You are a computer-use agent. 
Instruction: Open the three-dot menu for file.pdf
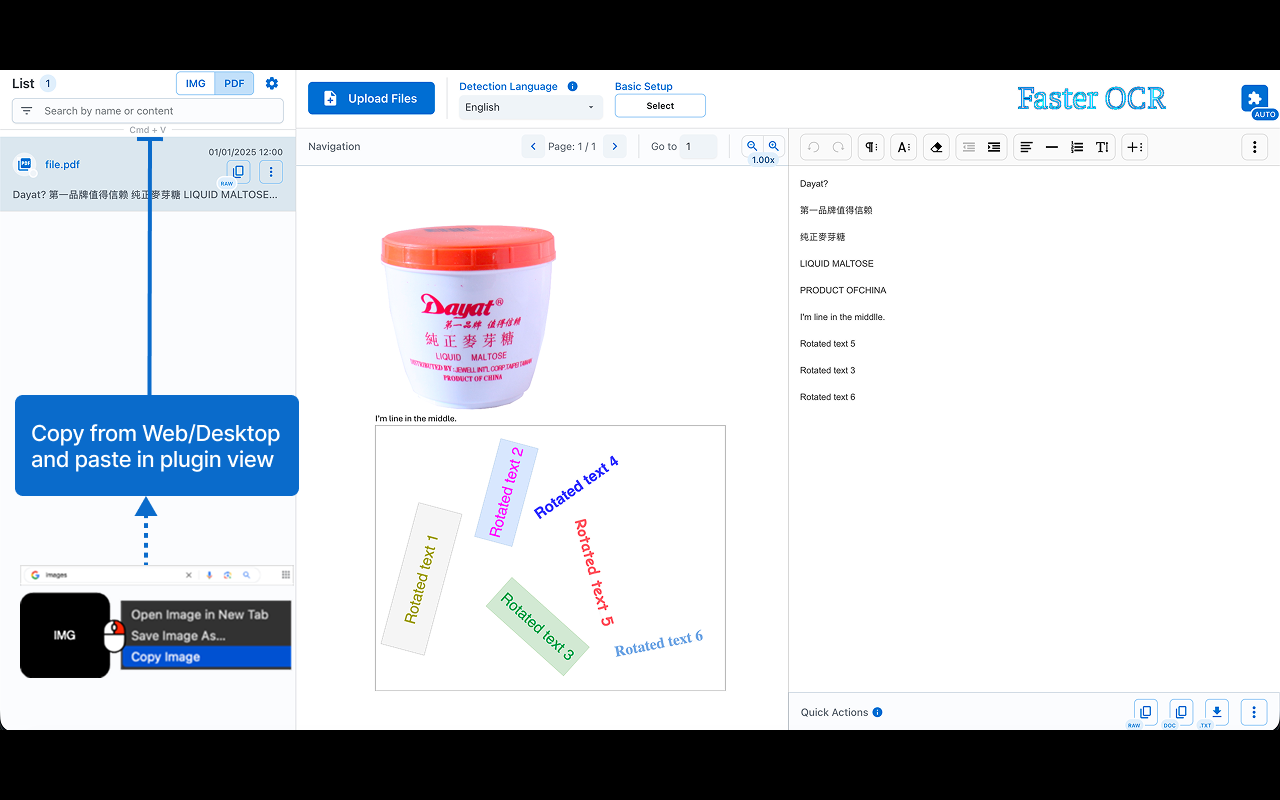pyautogui.click(x=271, y=172)
